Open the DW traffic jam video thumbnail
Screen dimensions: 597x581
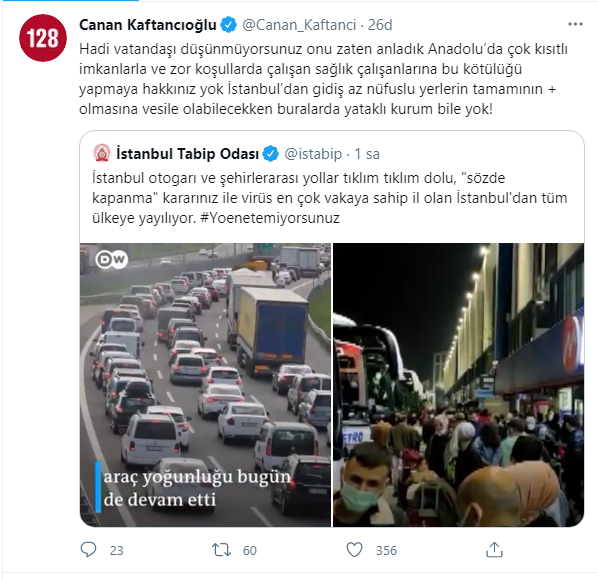pos(205,385)
